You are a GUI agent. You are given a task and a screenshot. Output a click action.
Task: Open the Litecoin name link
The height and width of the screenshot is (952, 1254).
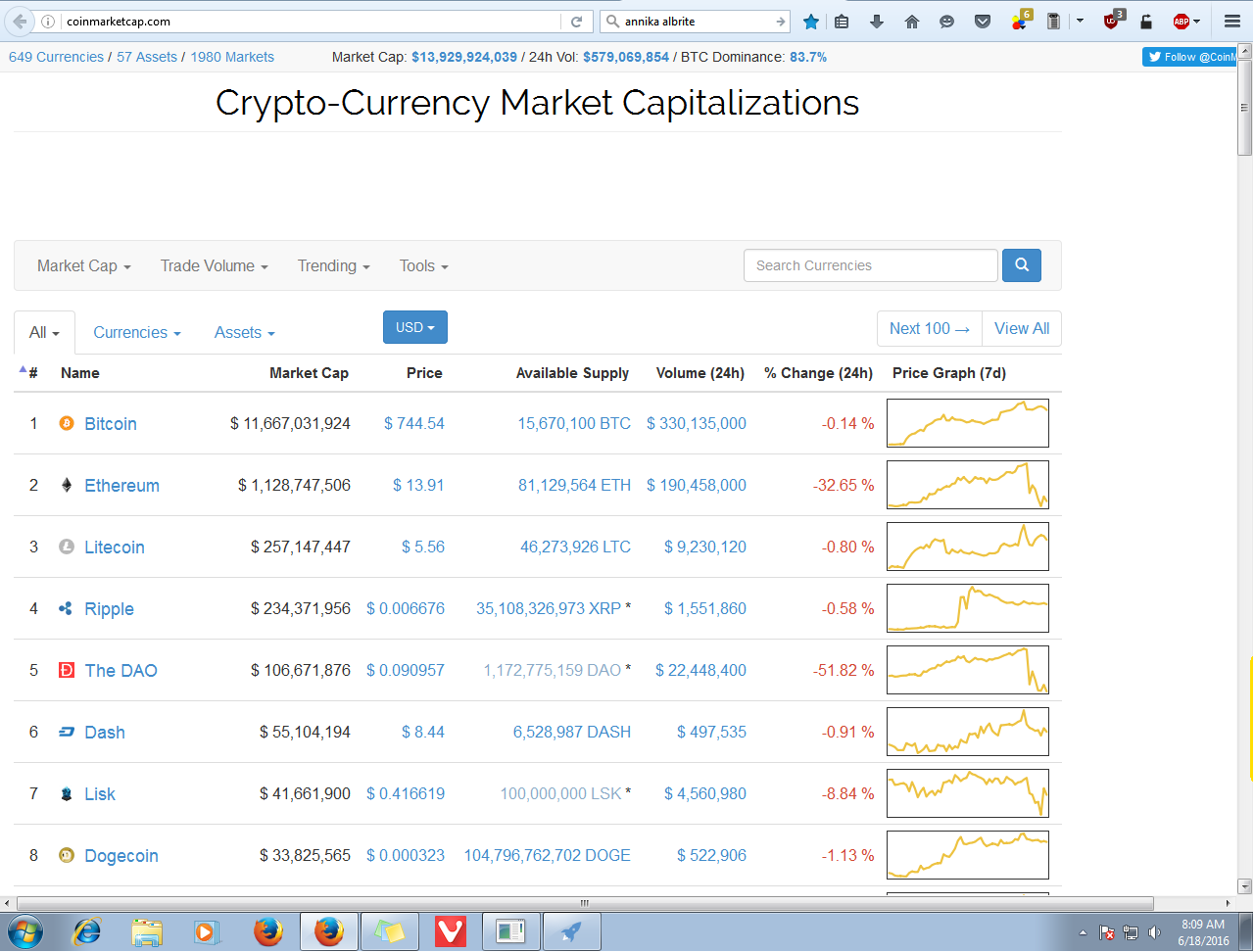115,547
